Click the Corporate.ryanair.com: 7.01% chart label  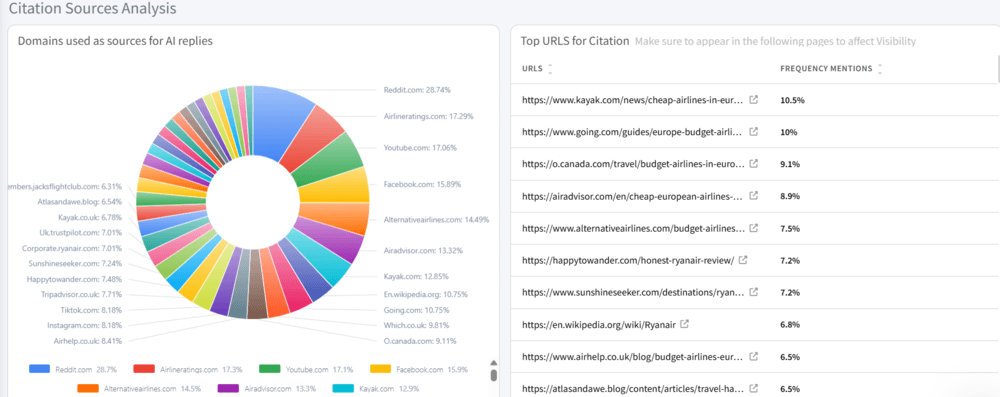pos(72,248)
